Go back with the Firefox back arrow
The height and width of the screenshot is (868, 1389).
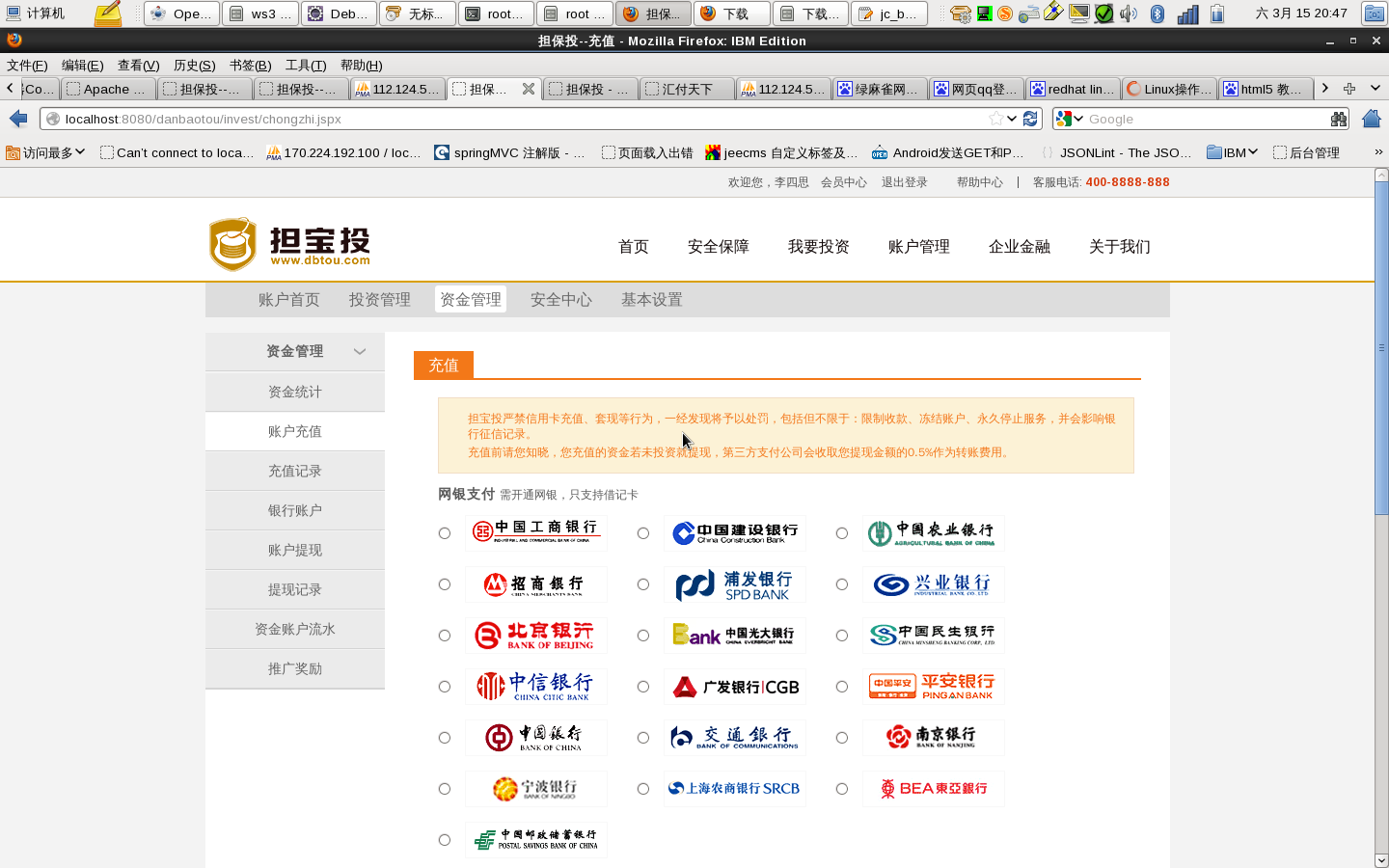tap(18, 119)
